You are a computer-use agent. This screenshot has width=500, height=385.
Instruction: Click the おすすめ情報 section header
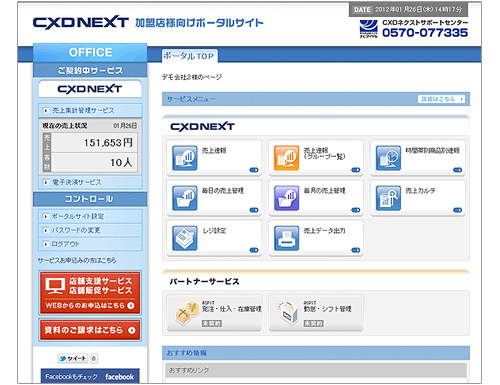(316, 353)
